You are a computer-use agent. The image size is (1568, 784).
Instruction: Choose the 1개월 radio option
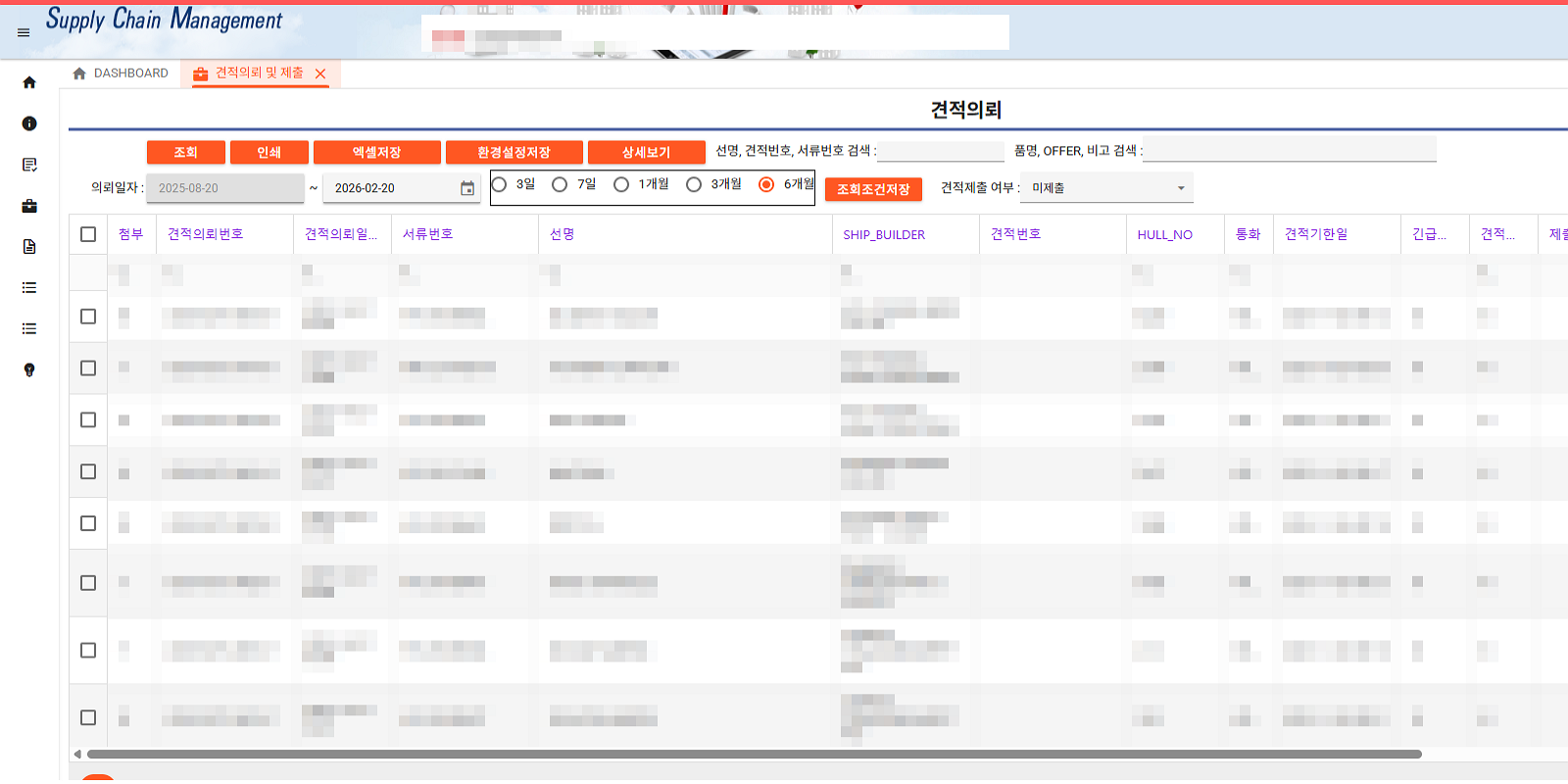point(621,184)
